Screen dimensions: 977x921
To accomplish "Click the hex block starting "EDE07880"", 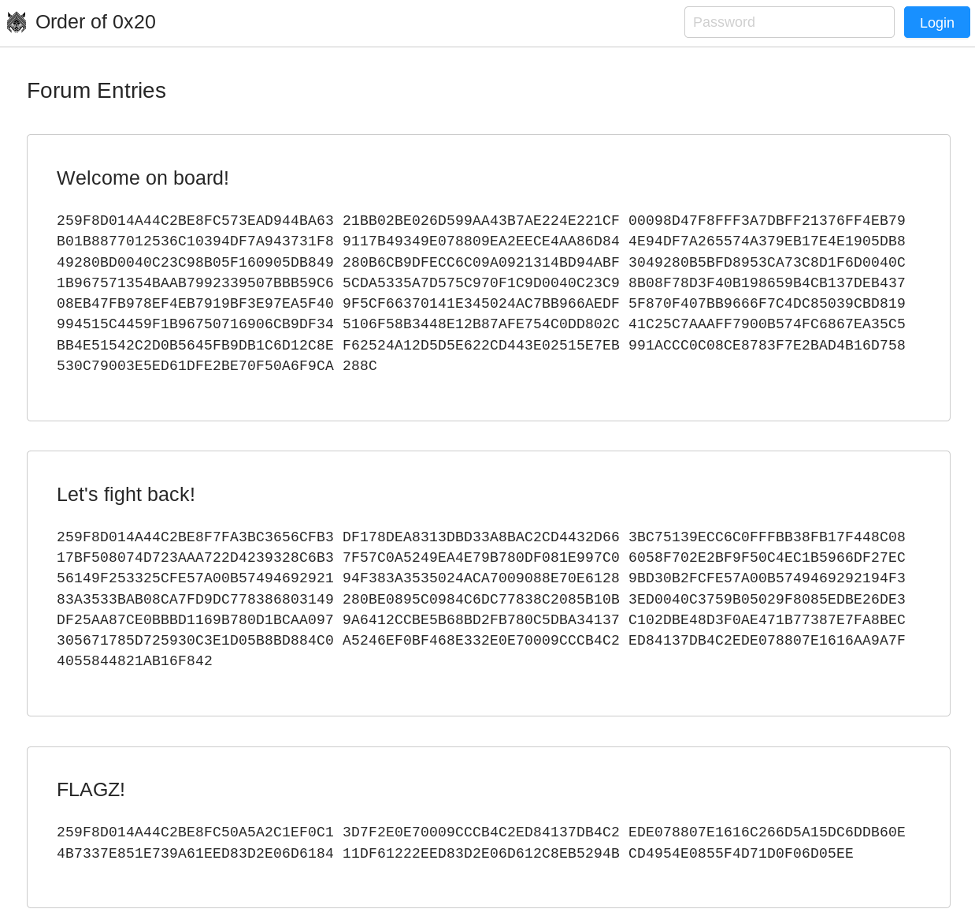I will tap(766, 833).
